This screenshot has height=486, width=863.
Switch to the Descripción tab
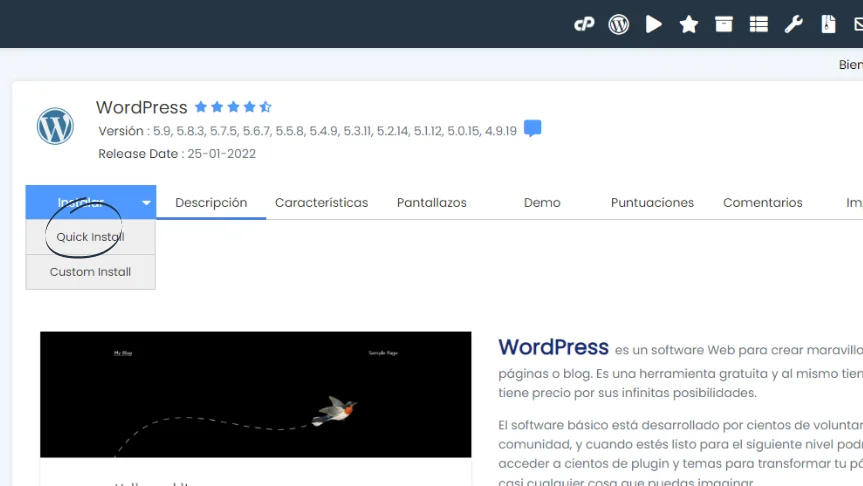[x=211, y=203]
